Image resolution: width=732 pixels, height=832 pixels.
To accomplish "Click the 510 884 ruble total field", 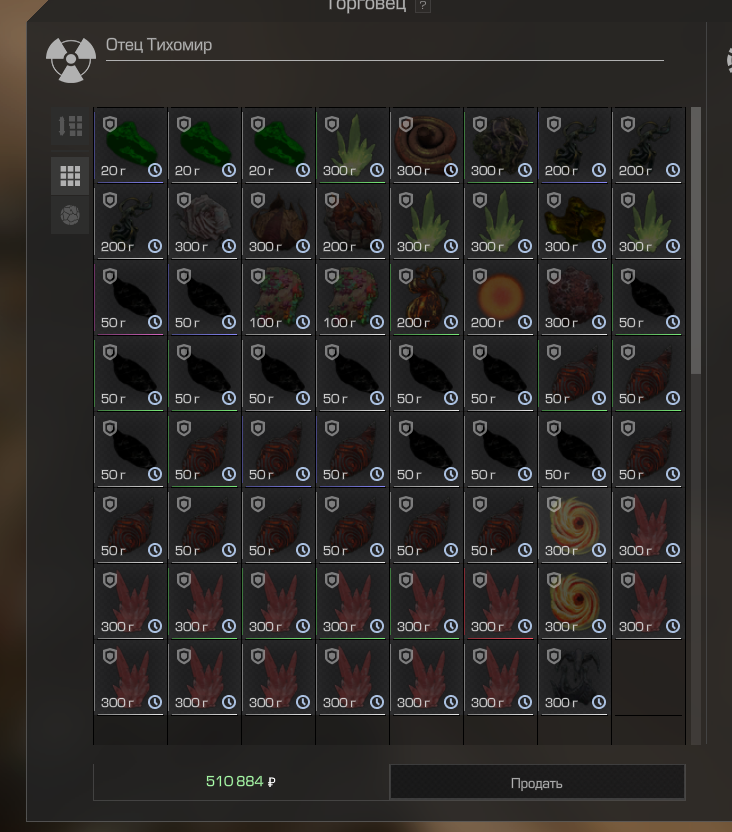I will 241,782.
